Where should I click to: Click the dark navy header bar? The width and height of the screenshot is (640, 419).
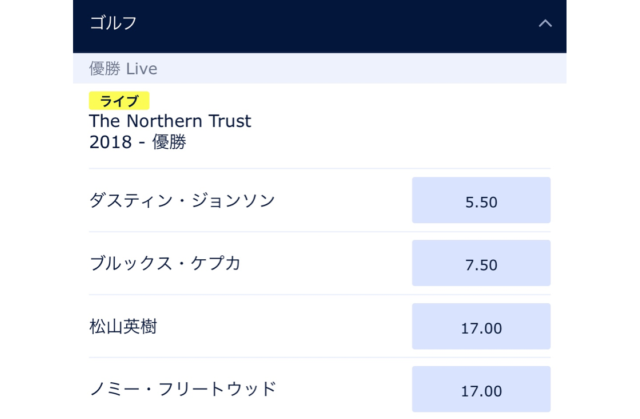320,24
